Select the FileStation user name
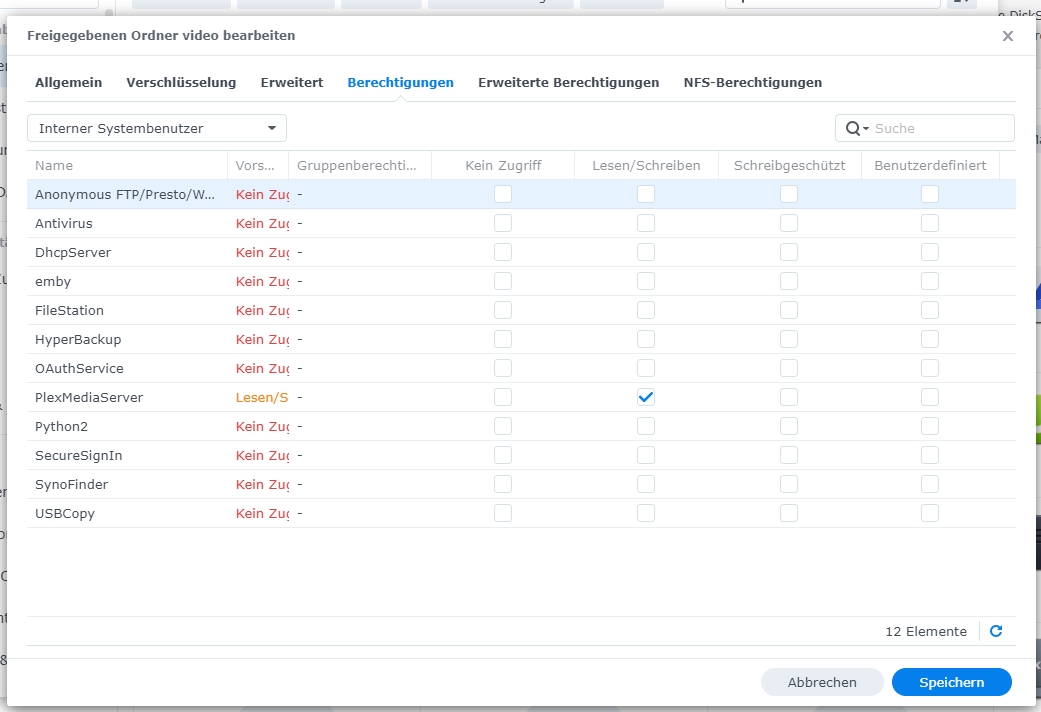Screen dimensions: 1041x712 click(x=69, y=310)
